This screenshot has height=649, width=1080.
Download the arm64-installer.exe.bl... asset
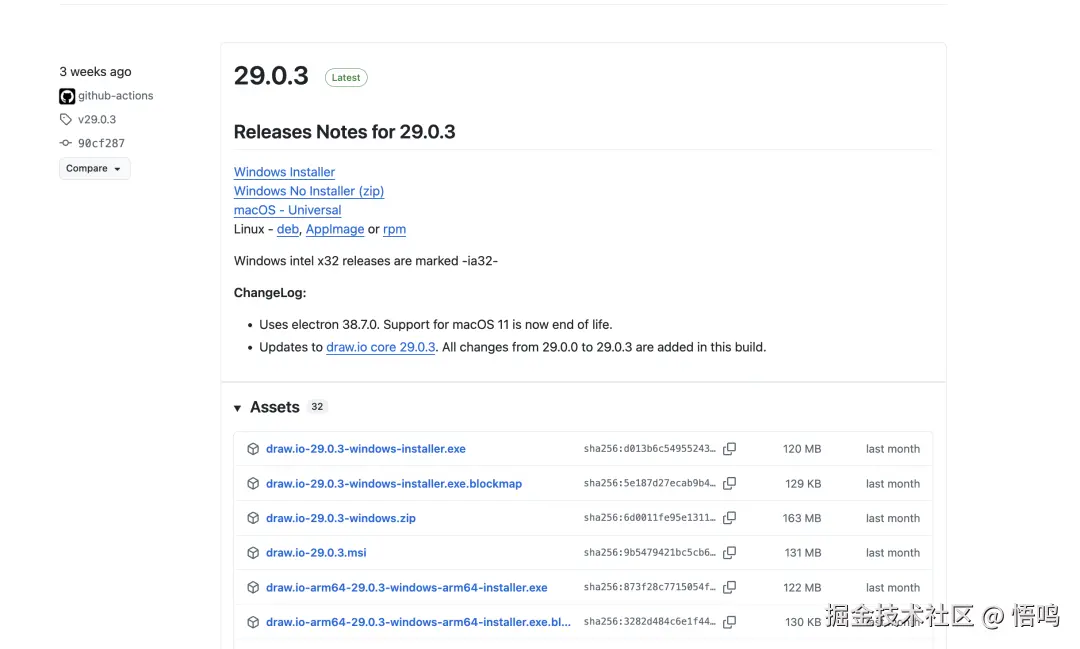coord(418,622)
